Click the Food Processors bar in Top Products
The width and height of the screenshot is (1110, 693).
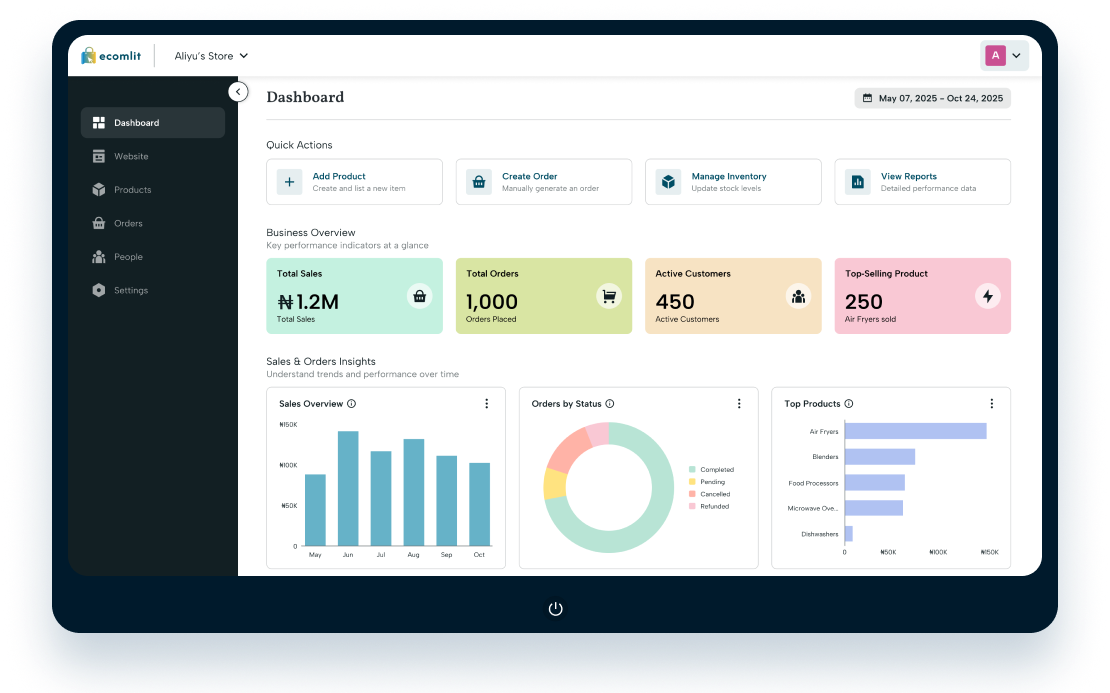pyautogui.click(x=875, y=483)
